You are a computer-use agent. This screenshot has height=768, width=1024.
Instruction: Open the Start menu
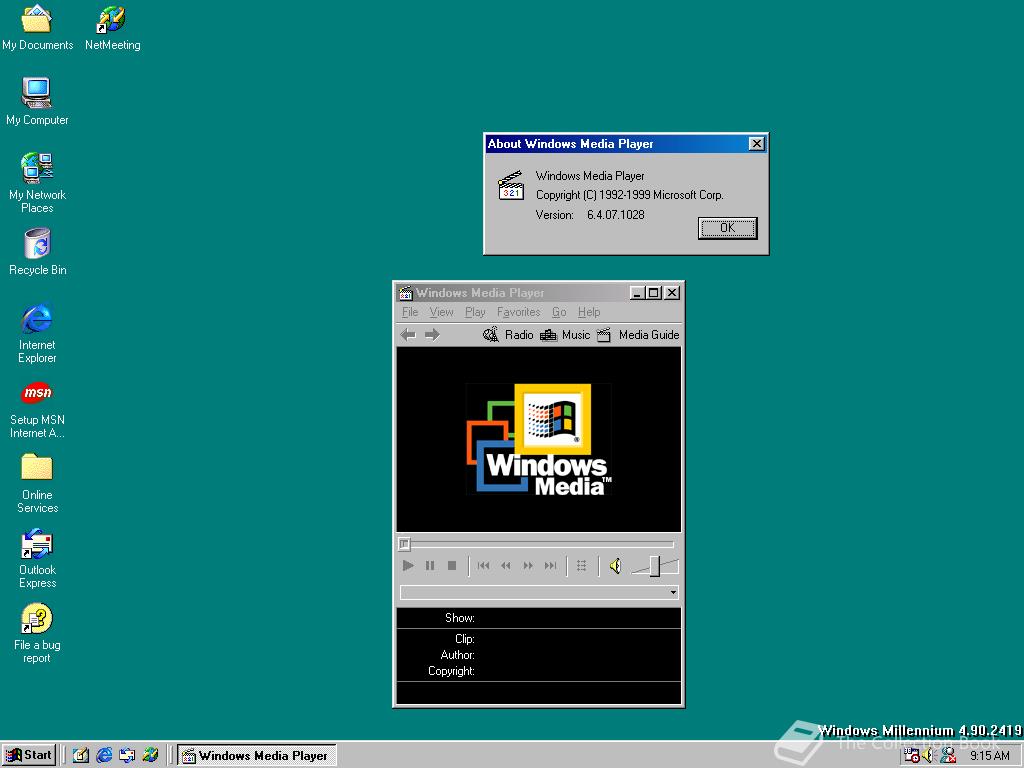coord(29,755)
